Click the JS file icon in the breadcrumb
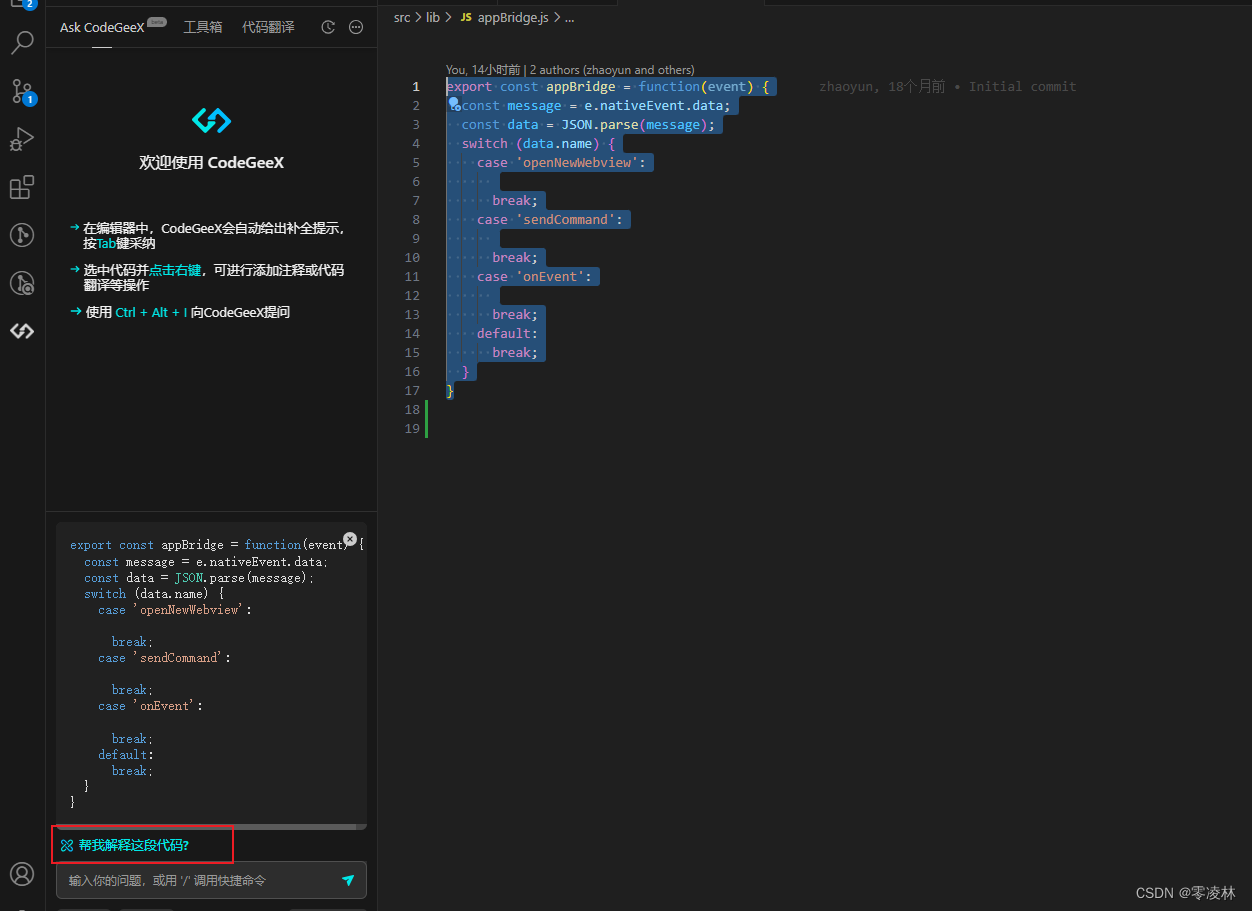1252x911 pixels. [x=465, y=18]
